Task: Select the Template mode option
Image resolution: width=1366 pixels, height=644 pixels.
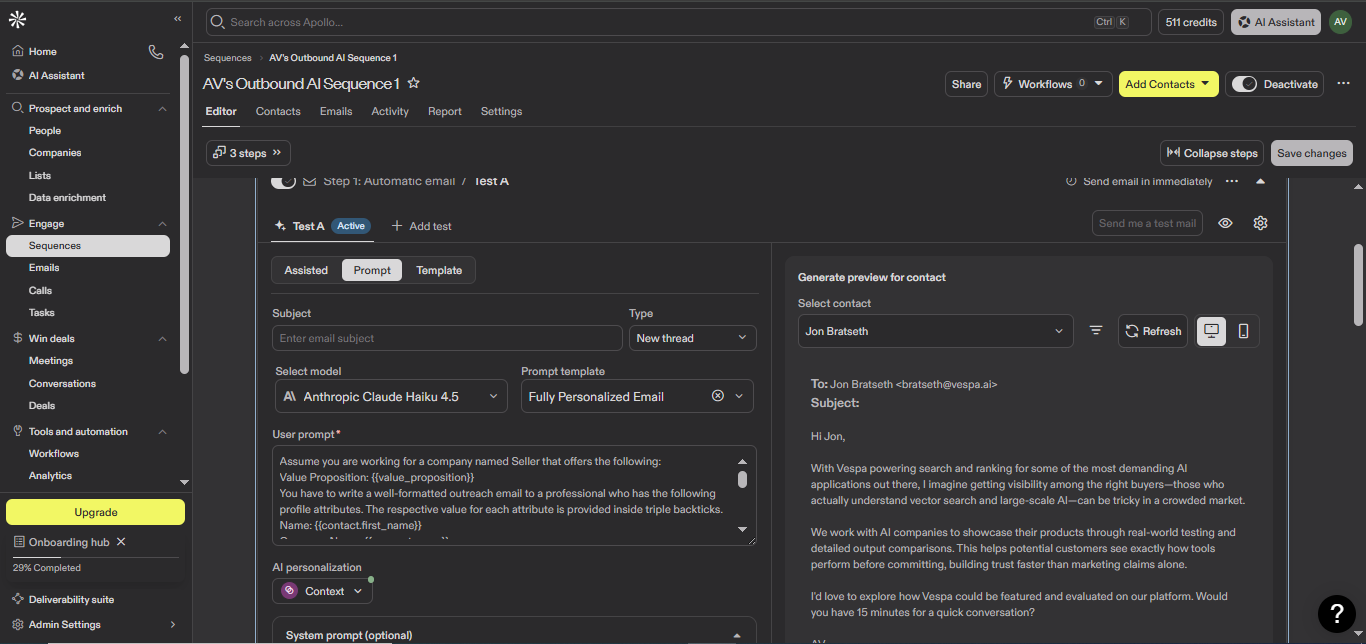Action: 439,270
